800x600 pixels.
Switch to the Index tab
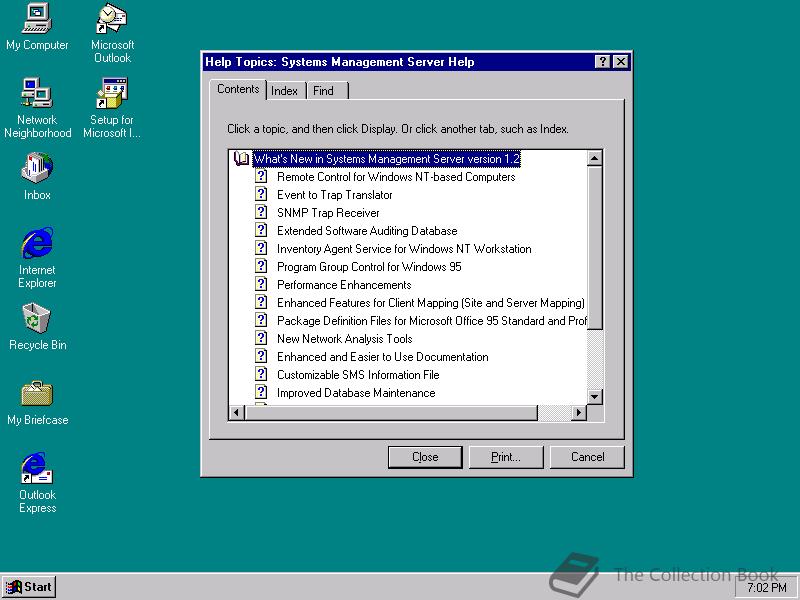(284, 91)
